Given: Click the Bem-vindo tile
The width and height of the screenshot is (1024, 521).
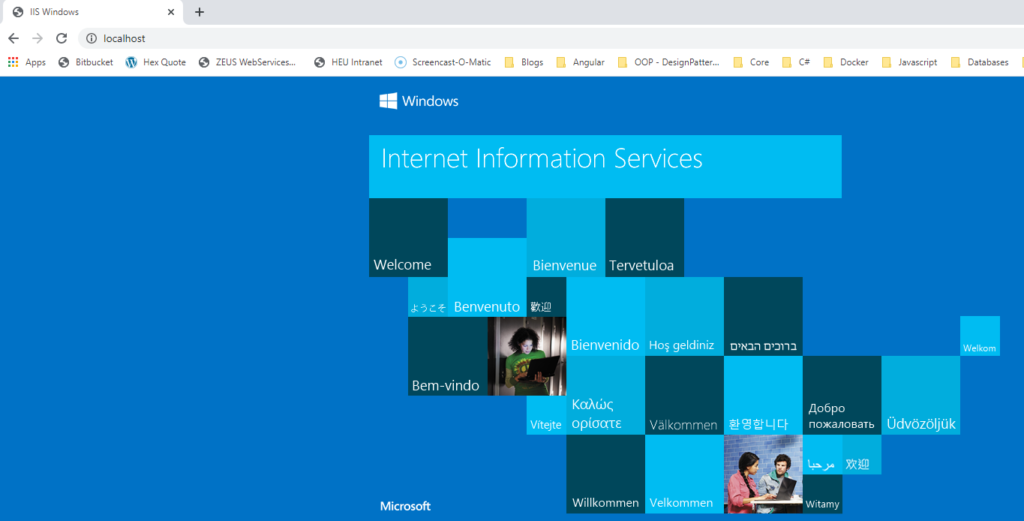Looking at the screenshot, I should (x=447, y=356).
